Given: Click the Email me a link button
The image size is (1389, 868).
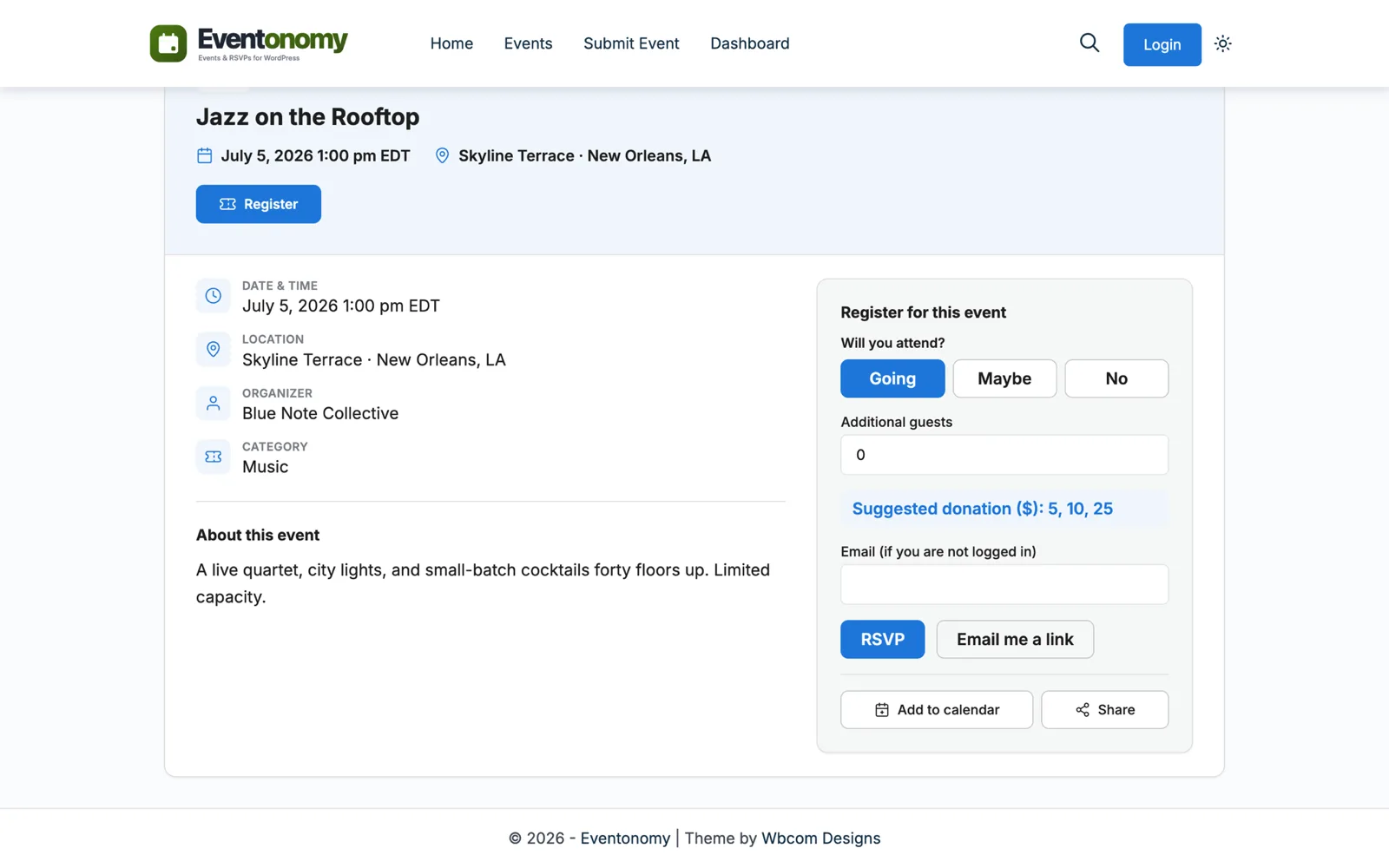Looking at the screenshot, I should (1015, 639).
